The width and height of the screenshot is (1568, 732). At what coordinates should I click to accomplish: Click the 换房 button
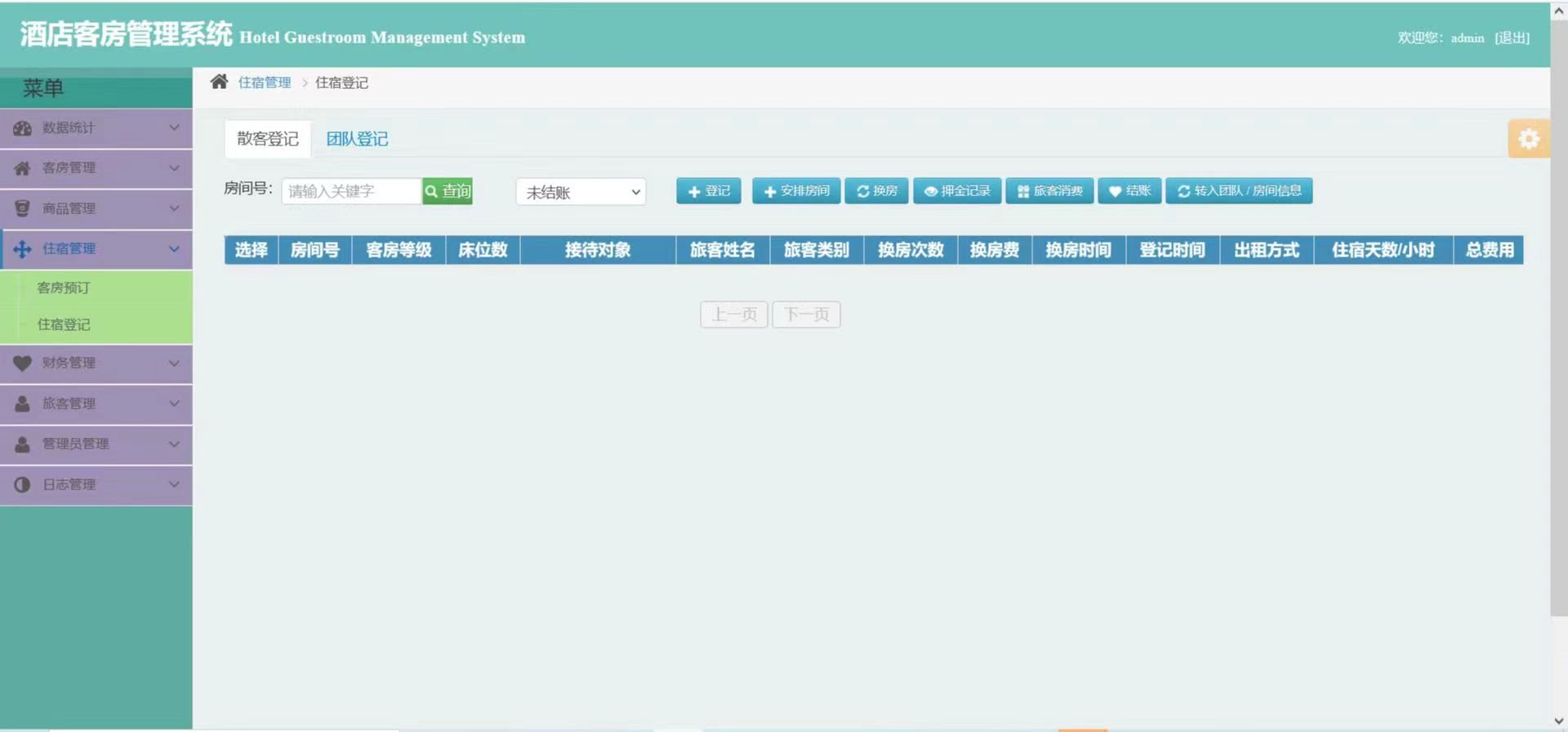876,191
